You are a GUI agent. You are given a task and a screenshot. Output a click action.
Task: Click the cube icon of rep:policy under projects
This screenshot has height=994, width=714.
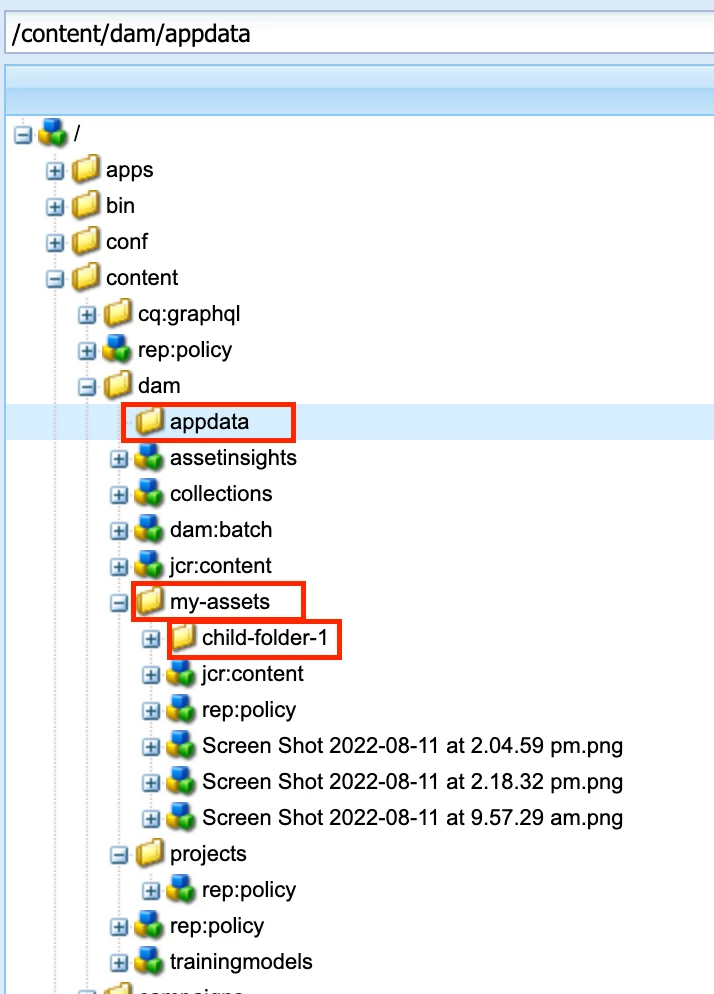point(181,889)
